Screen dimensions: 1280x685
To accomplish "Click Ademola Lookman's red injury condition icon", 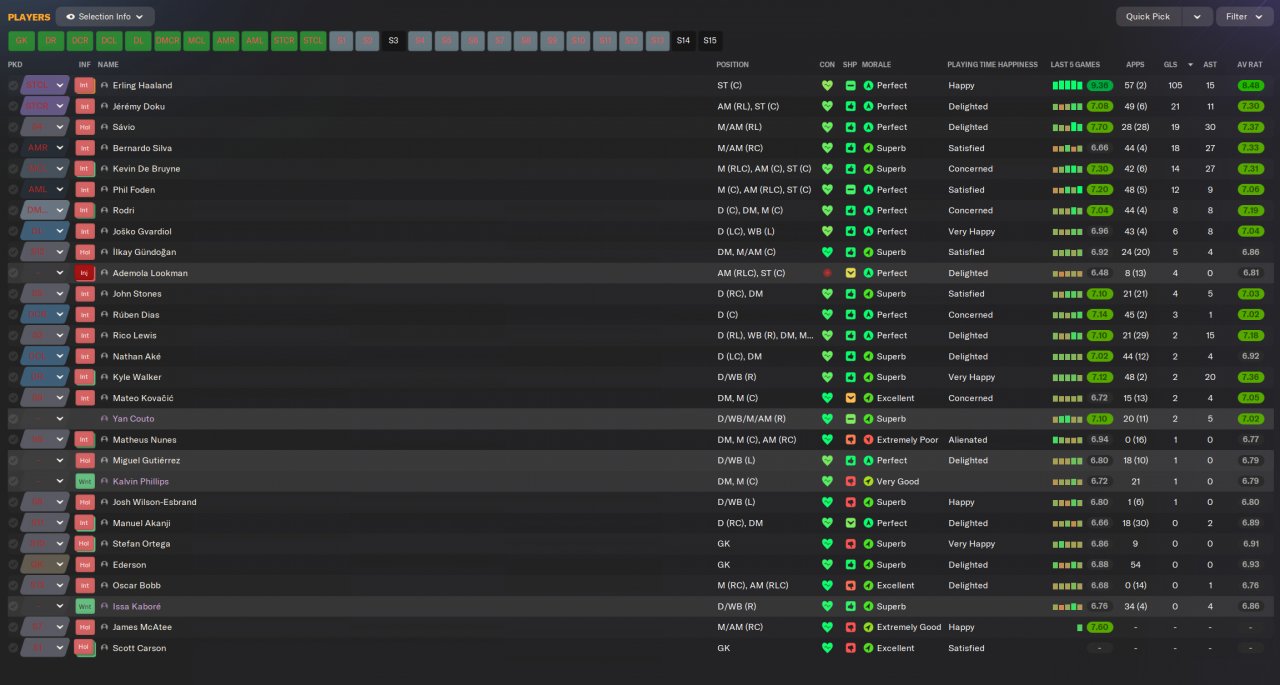I will pos(827,273).
